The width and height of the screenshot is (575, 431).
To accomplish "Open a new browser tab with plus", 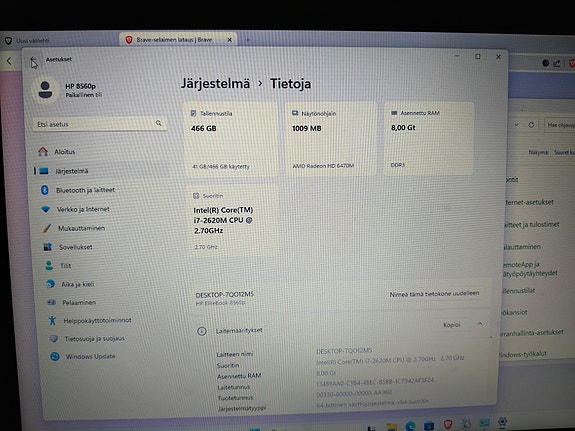I will pos(248,39).
